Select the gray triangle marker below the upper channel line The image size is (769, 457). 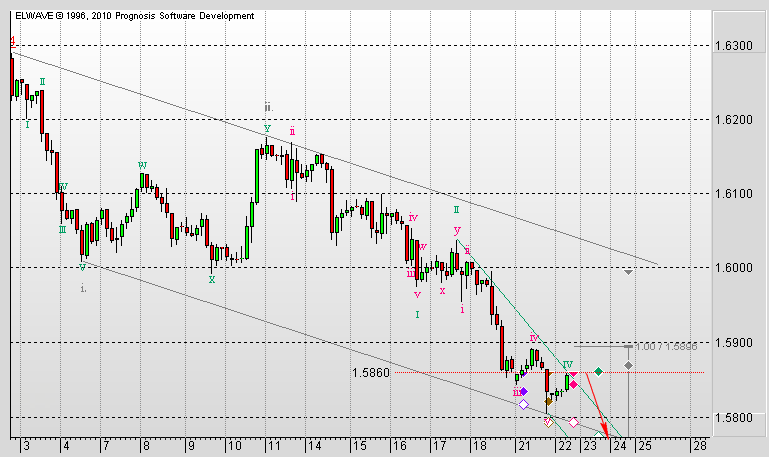(x=628, y=271)
